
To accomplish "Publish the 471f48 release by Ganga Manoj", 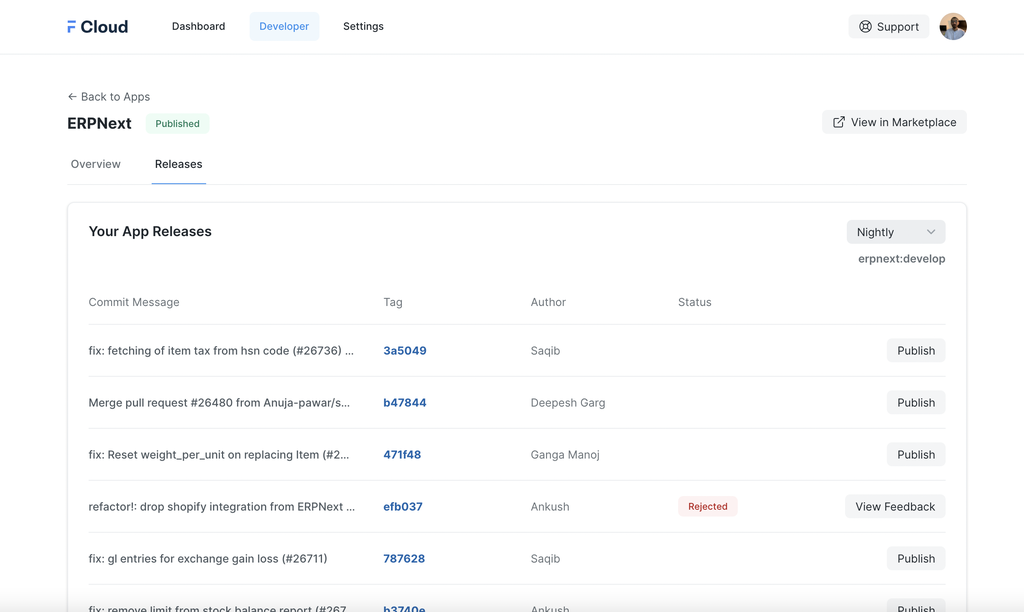I will [x=915, y=455].
